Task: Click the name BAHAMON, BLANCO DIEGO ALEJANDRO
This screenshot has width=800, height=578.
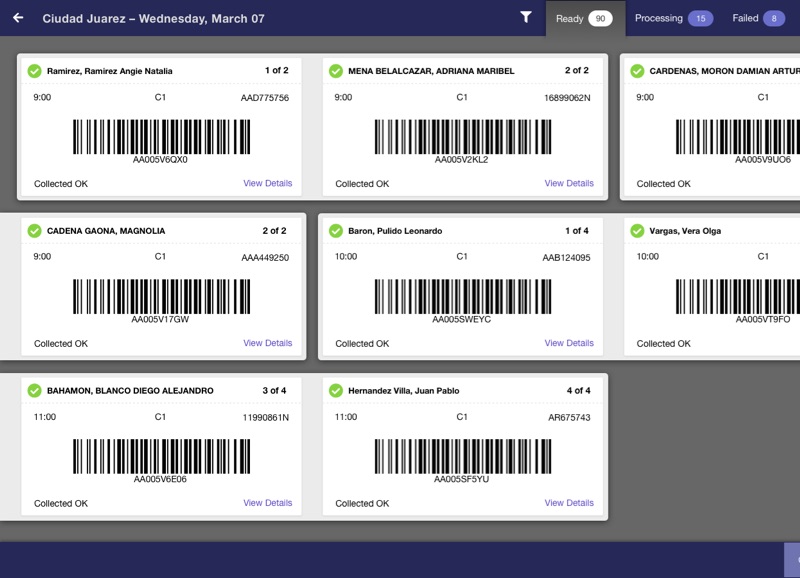Action: [x=130, y=391]
